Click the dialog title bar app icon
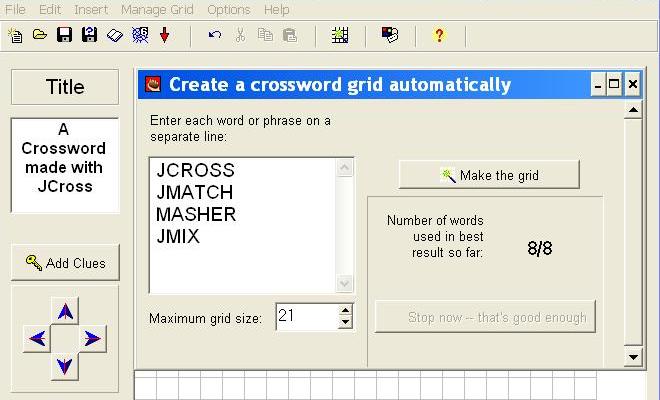This screenshot has width=660, height=400. [x=153, y=84]
